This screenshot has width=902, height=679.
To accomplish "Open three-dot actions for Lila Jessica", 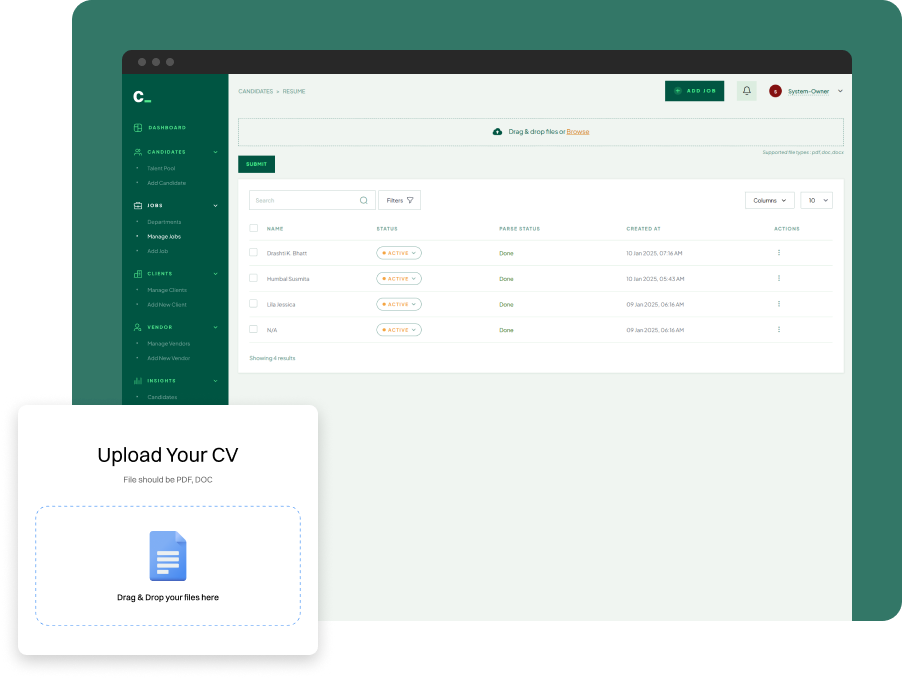I will (779, 304).
